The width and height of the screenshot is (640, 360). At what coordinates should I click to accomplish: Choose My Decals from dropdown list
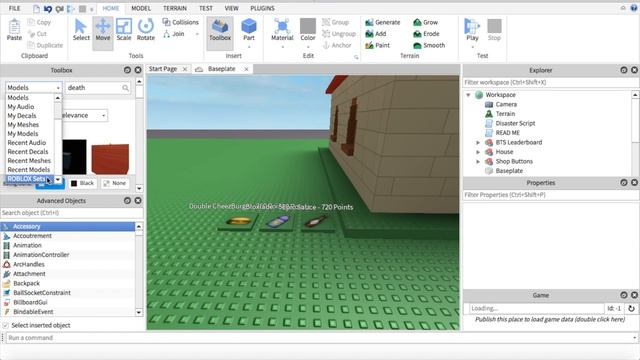click(x=22, y=116)
